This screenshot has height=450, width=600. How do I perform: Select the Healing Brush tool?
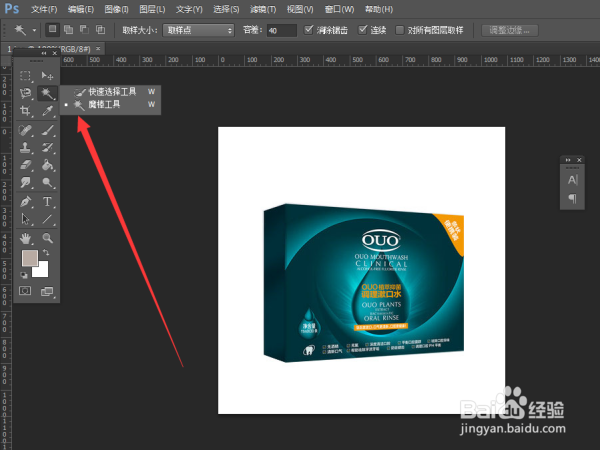tap(25, 130)
